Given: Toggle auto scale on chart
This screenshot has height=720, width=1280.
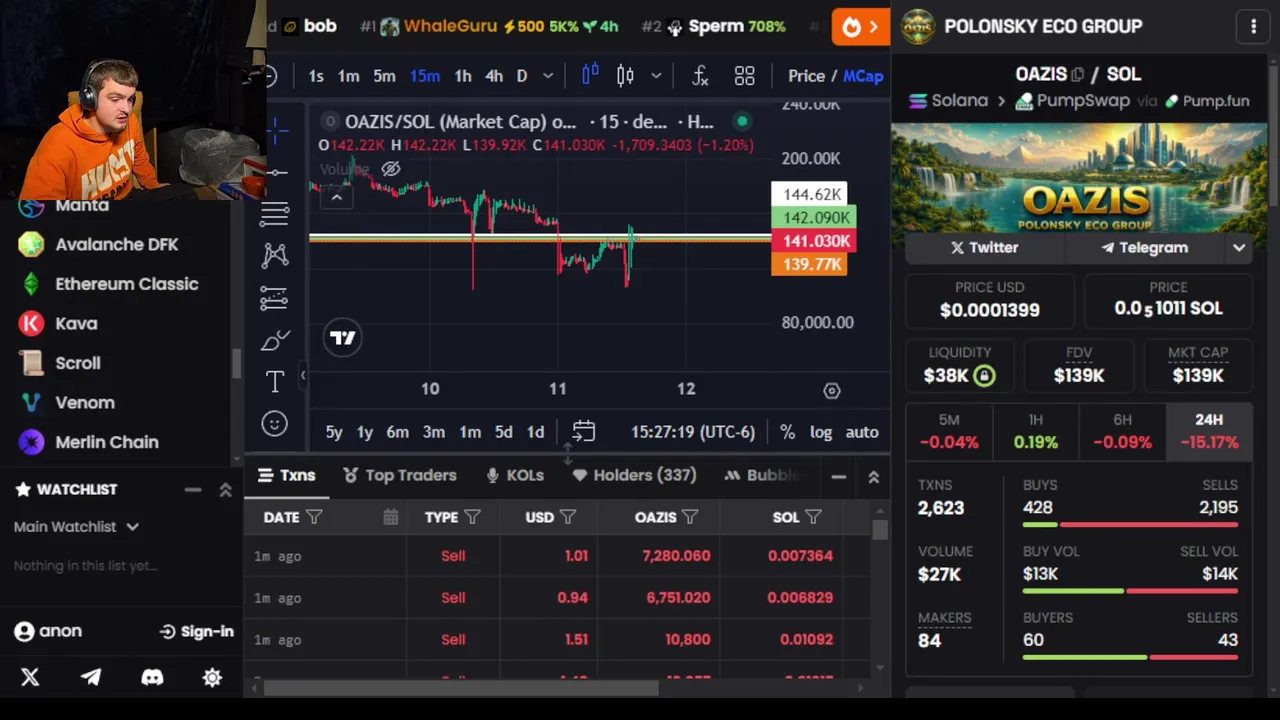Looking at the screenshot, I should pyautogui.click(x=862, y=432).
